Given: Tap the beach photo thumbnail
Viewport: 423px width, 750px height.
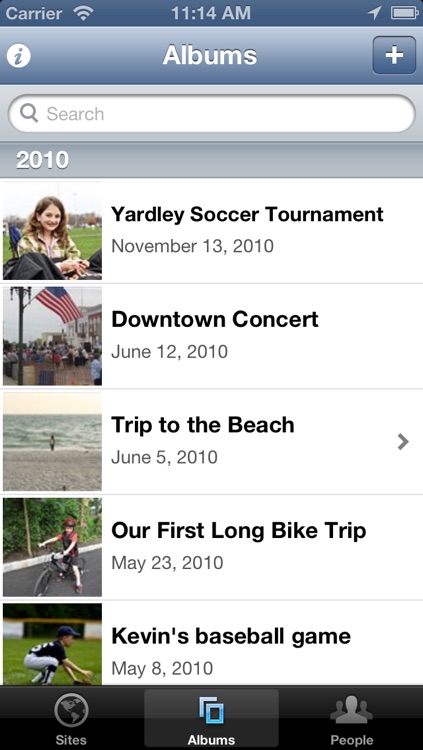Looking at the screenshot, I should pos(52,441).
